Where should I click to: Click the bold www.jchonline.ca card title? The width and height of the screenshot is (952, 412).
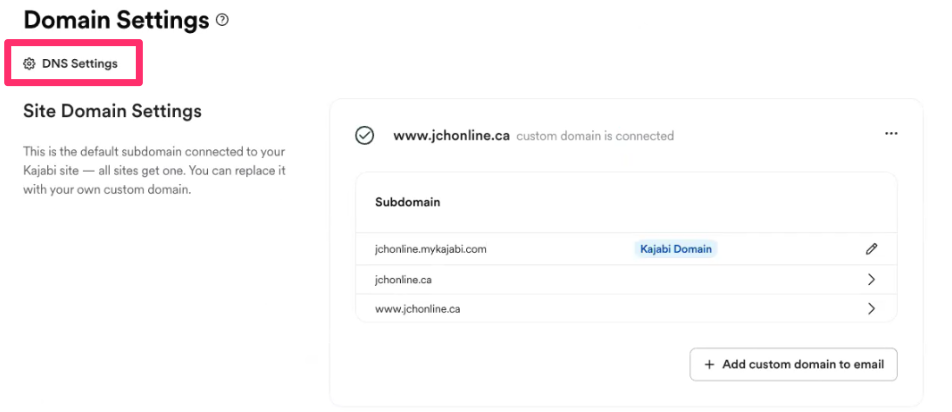(451, 135)
